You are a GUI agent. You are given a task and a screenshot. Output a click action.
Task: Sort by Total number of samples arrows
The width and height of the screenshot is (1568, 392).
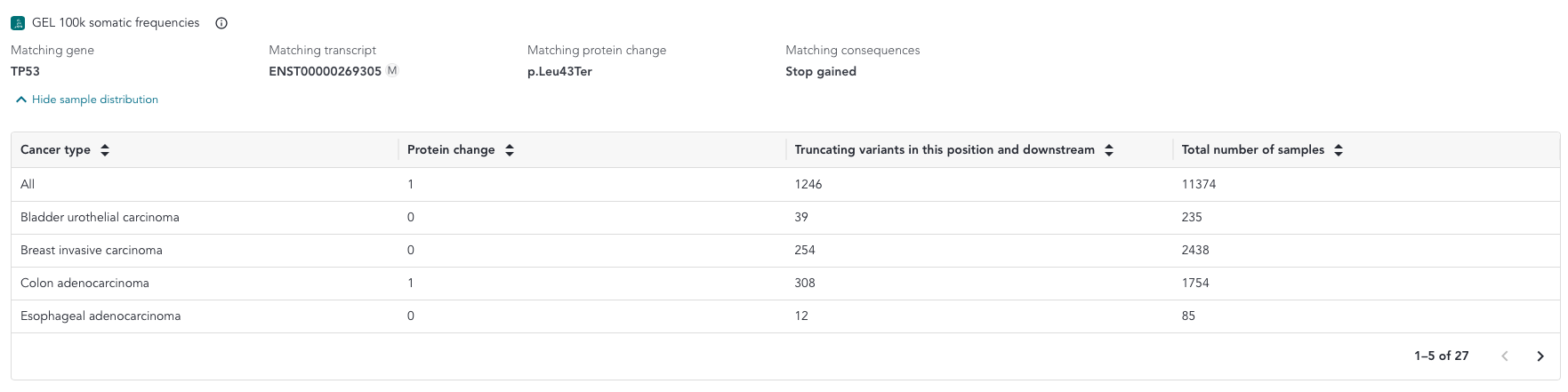1339,150
